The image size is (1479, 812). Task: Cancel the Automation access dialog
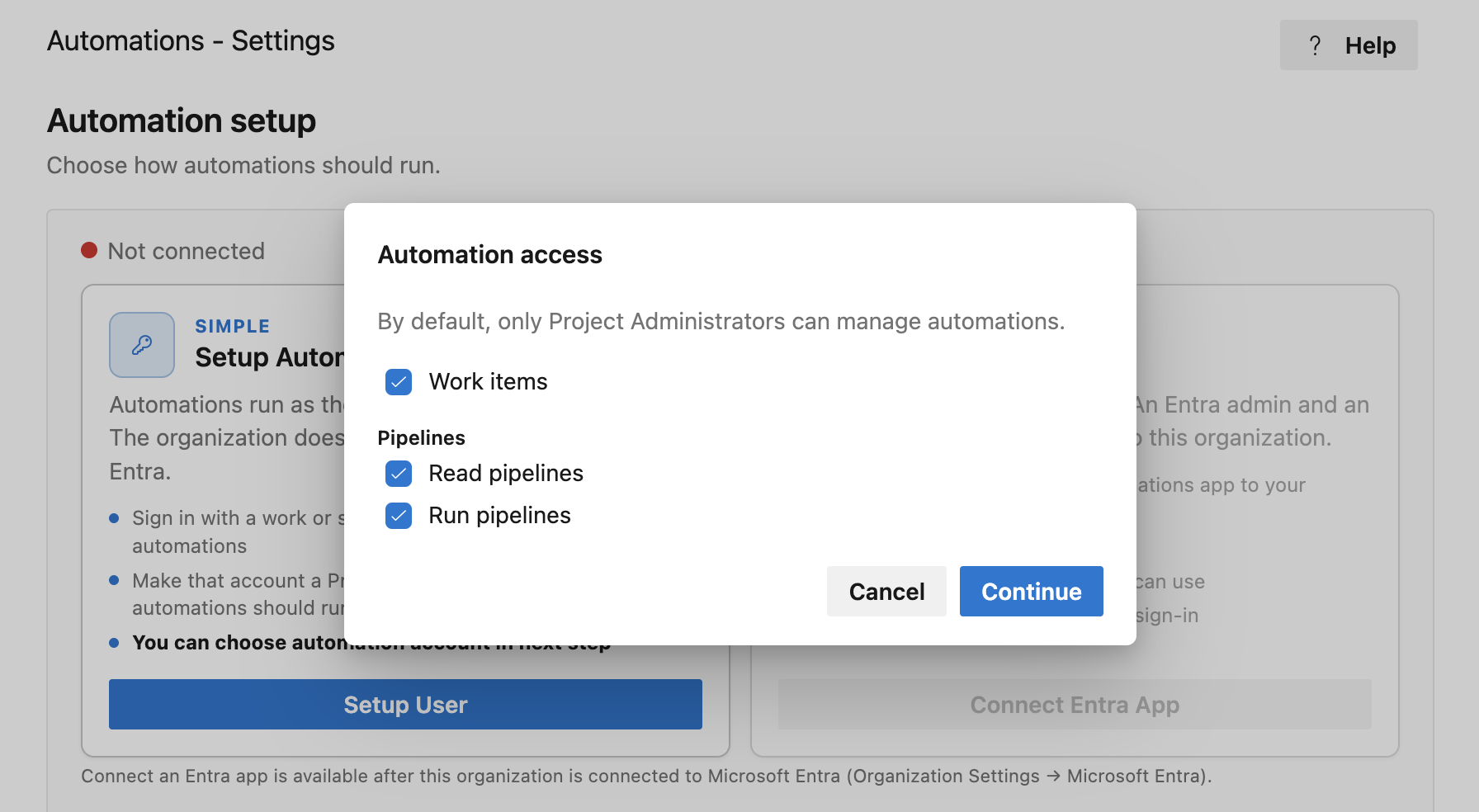tap(886, 591)
